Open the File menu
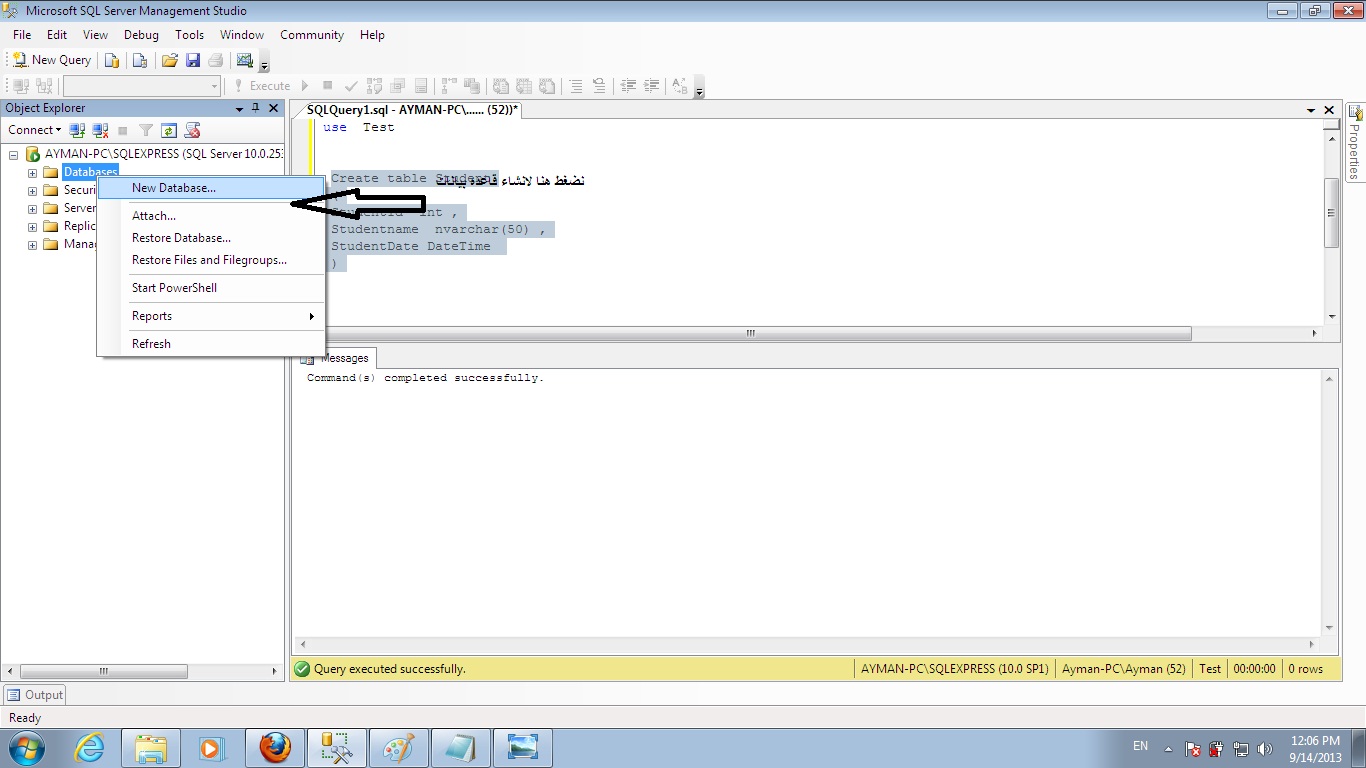Viewport: 1366px width, 768px height. [22, 35]
